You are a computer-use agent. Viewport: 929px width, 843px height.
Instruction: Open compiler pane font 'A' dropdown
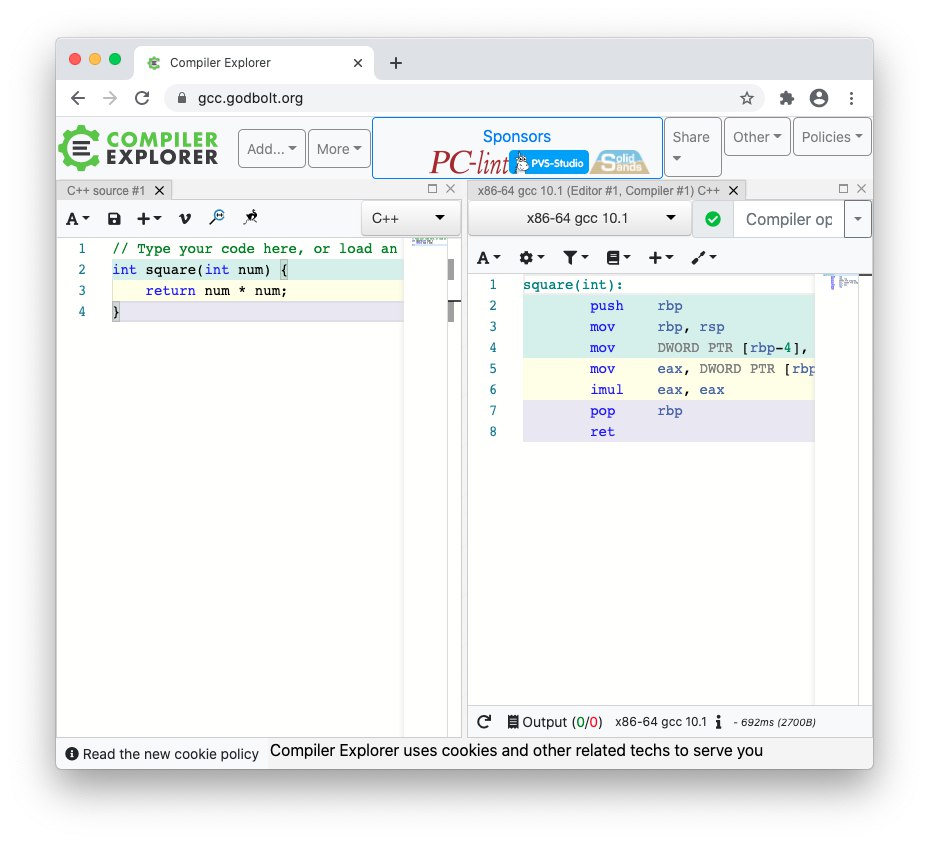(489, 258)
